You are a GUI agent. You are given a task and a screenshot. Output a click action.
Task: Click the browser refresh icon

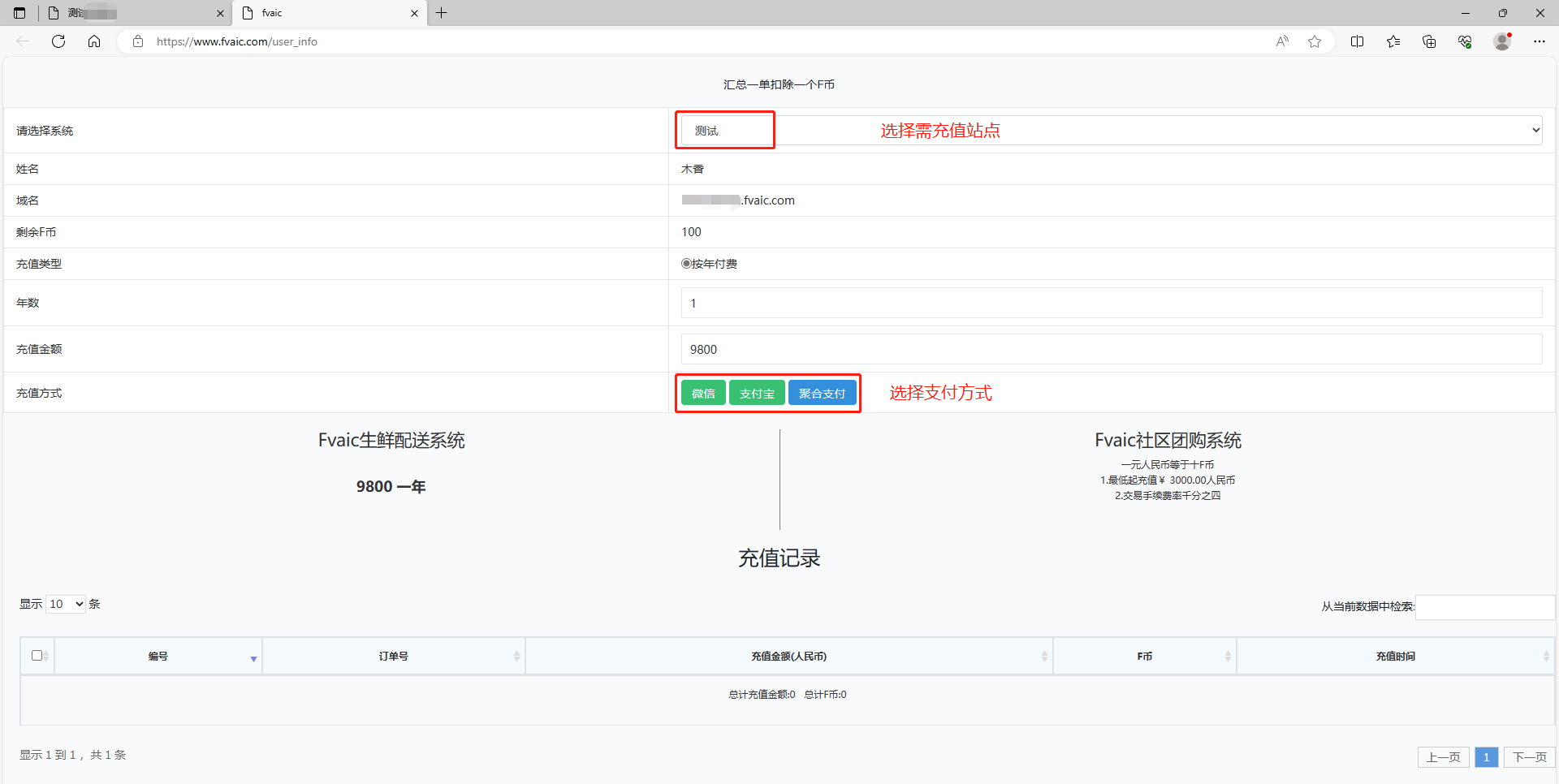point(58,41)
